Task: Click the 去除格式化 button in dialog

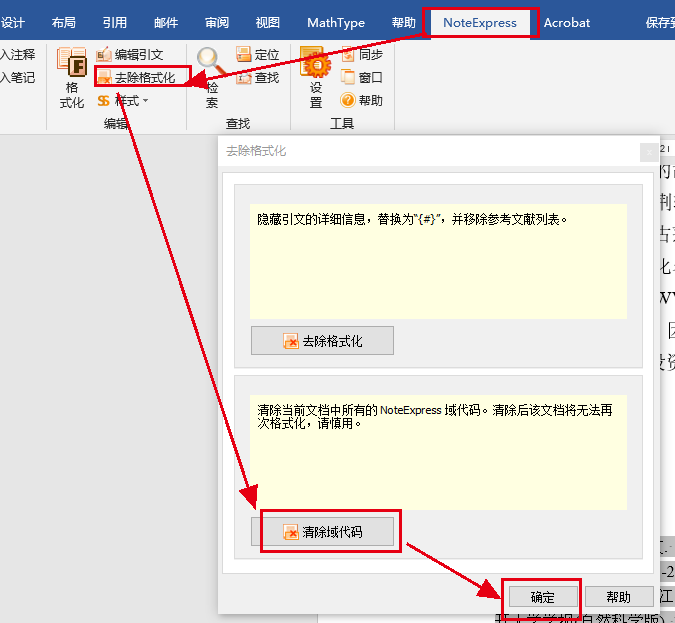Action: click(322, 341)
